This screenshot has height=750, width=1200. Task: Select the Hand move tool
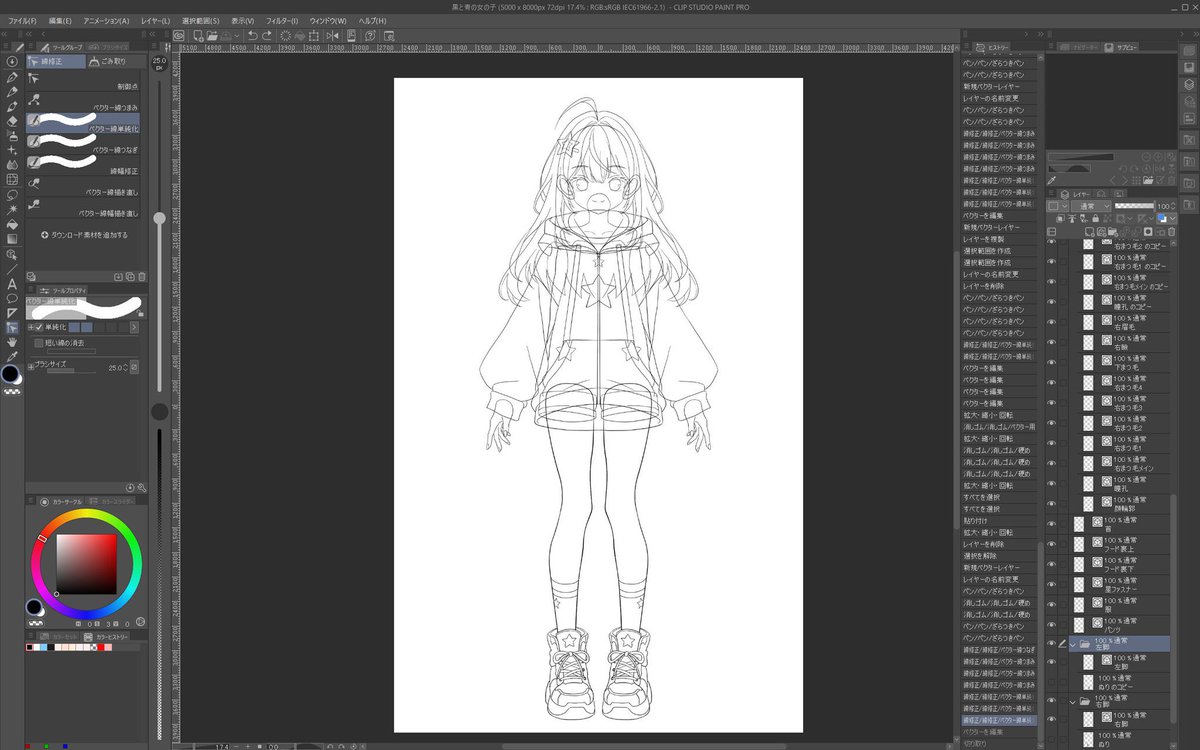(x=12, y=342)
